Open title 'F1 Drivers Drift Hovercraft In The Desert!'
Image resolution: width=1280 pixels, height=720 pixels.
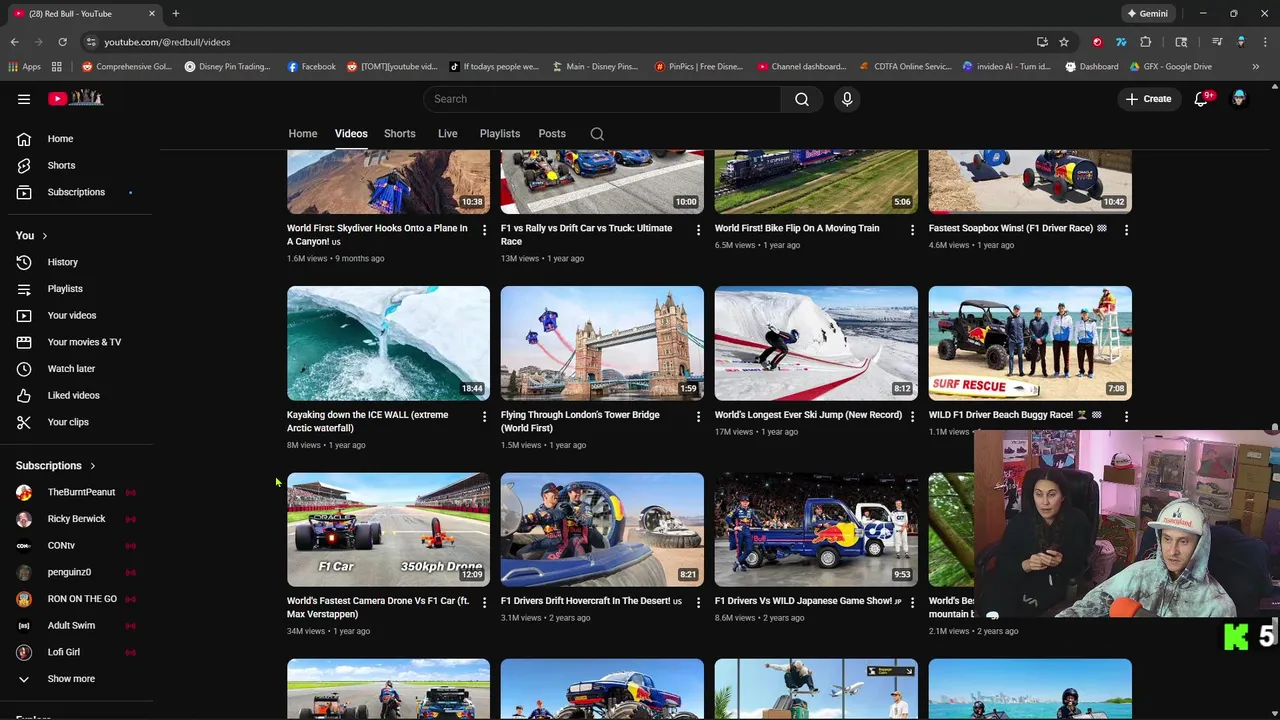click(586, 601)
